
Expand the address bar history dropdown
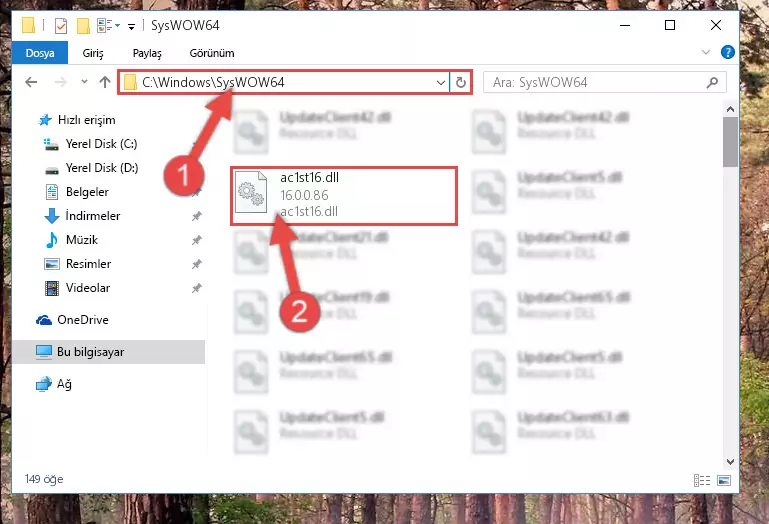click(x=440, y=82)
